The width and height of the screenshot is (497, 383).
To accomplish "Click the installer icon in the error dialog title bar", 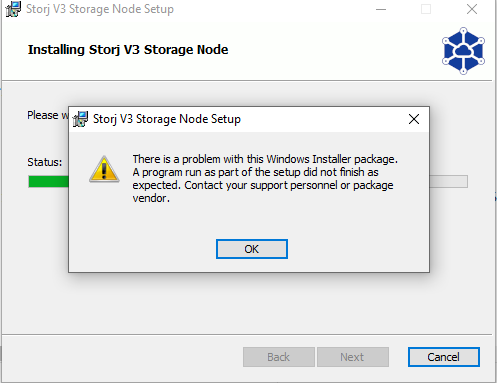I will tap(80, 119).
